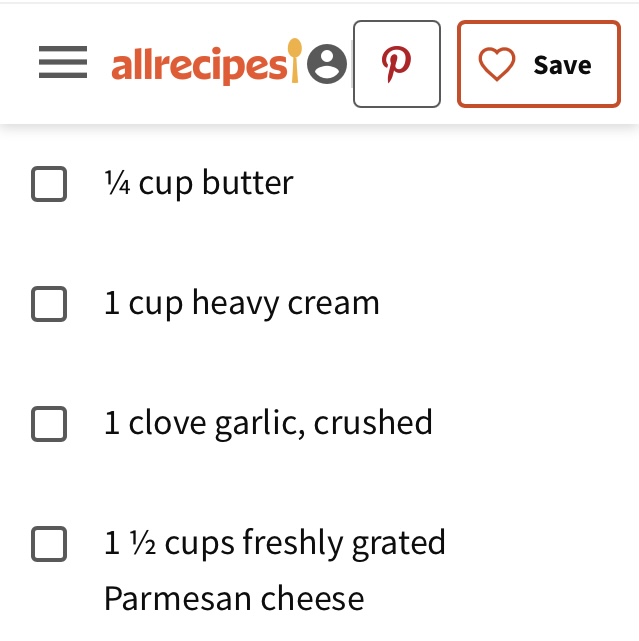The image size is (639, 641).
Task: Click the "1 ½ cups freshly grated" line
Action: 275,543
